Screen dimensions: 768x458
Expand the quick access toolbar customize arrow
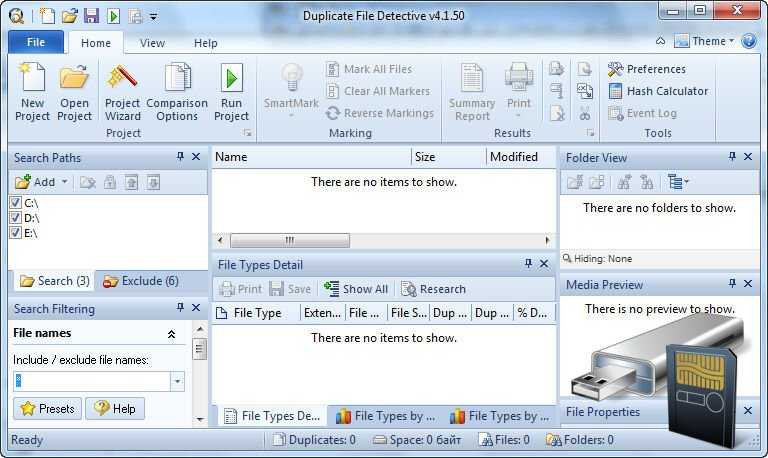(x=154, y=17)
